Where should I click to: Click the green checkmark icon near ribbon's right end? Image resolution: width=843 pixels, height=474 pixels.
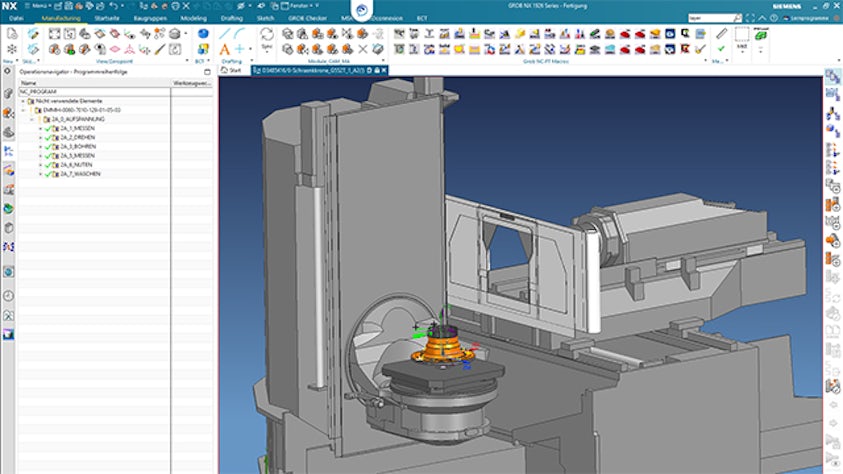721,49
